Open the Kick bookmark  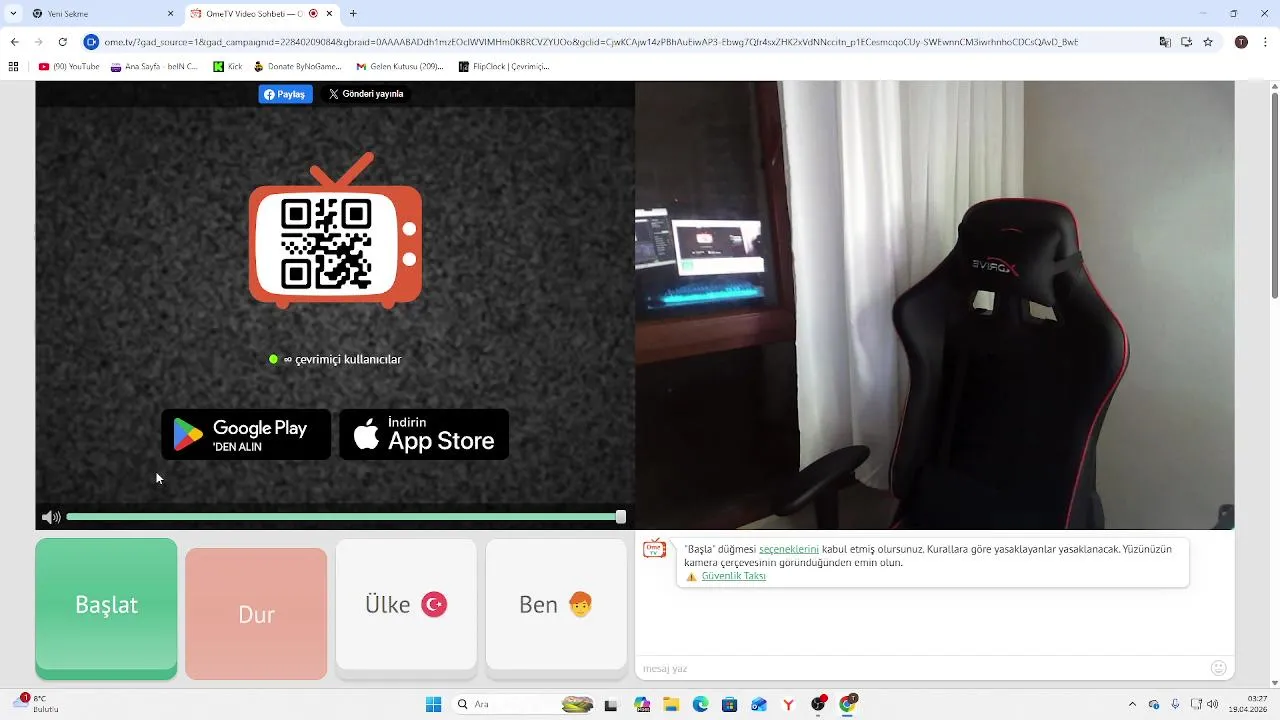228,67
